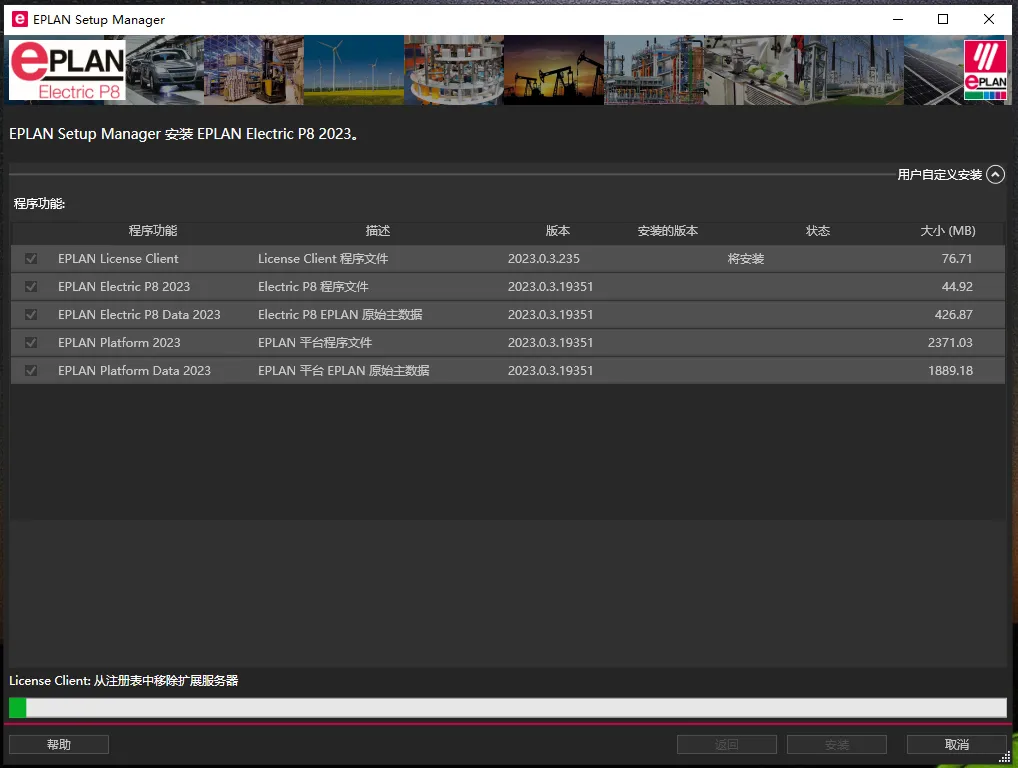Toggle the EPLAN Platform 2023 checkbox
This screenshot has height=768, width=1018.
tap(31, 342)
